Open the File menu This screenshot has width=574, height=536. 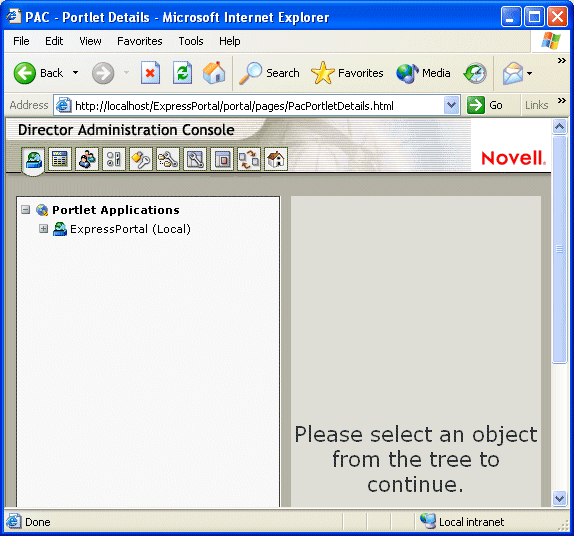click(21, 41)
